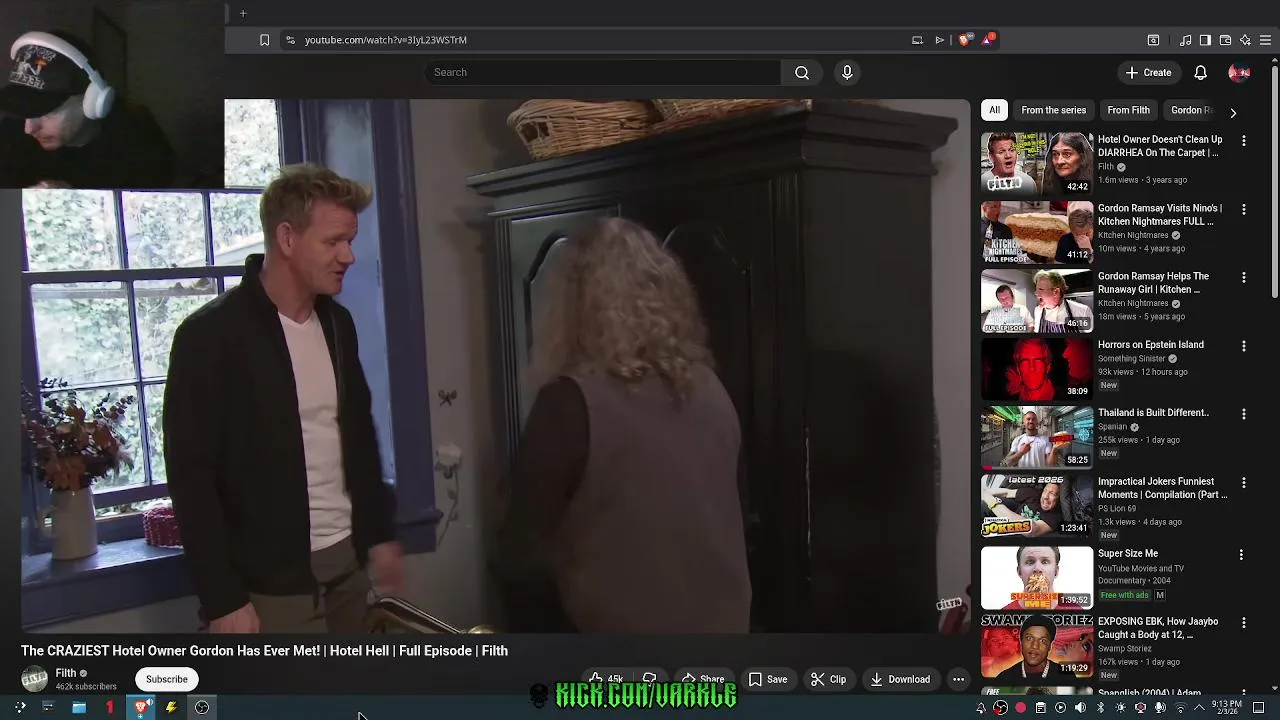Toggle the browser sidebar panel icon

click(x=1205, y=40)
